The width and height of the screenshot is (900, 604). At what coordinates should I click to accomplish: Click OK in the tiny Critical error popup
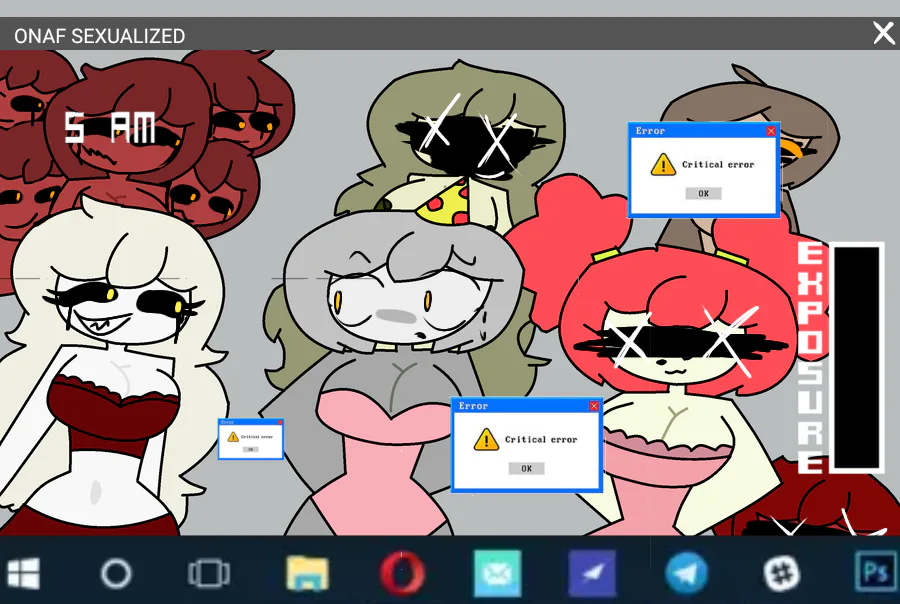pos(250,450)
